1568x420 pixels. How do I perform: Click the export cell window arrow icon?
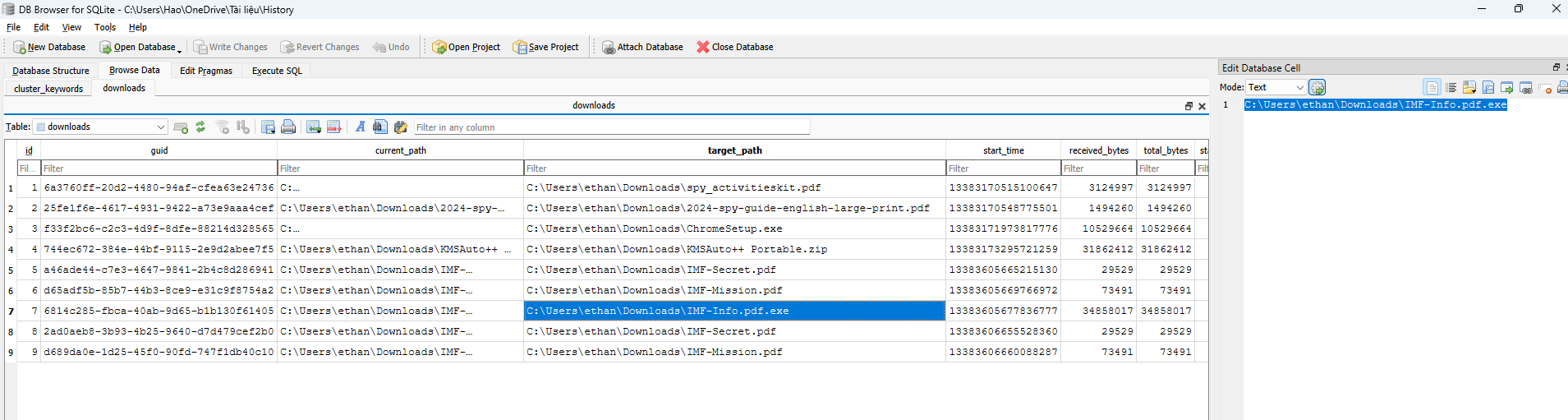[1507, 87]
